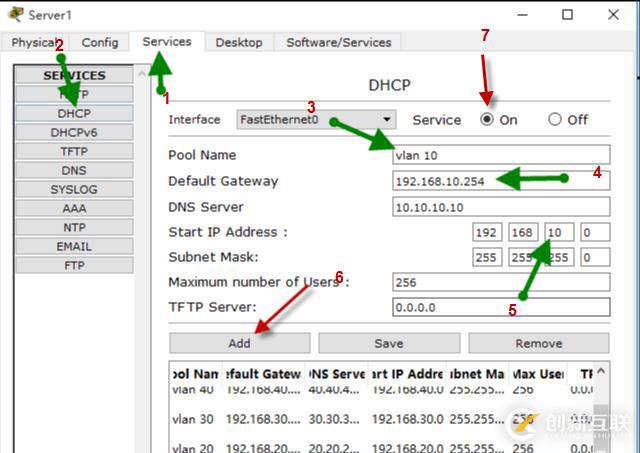
Task: Open TFTP service settings
Action: point(74,151)
